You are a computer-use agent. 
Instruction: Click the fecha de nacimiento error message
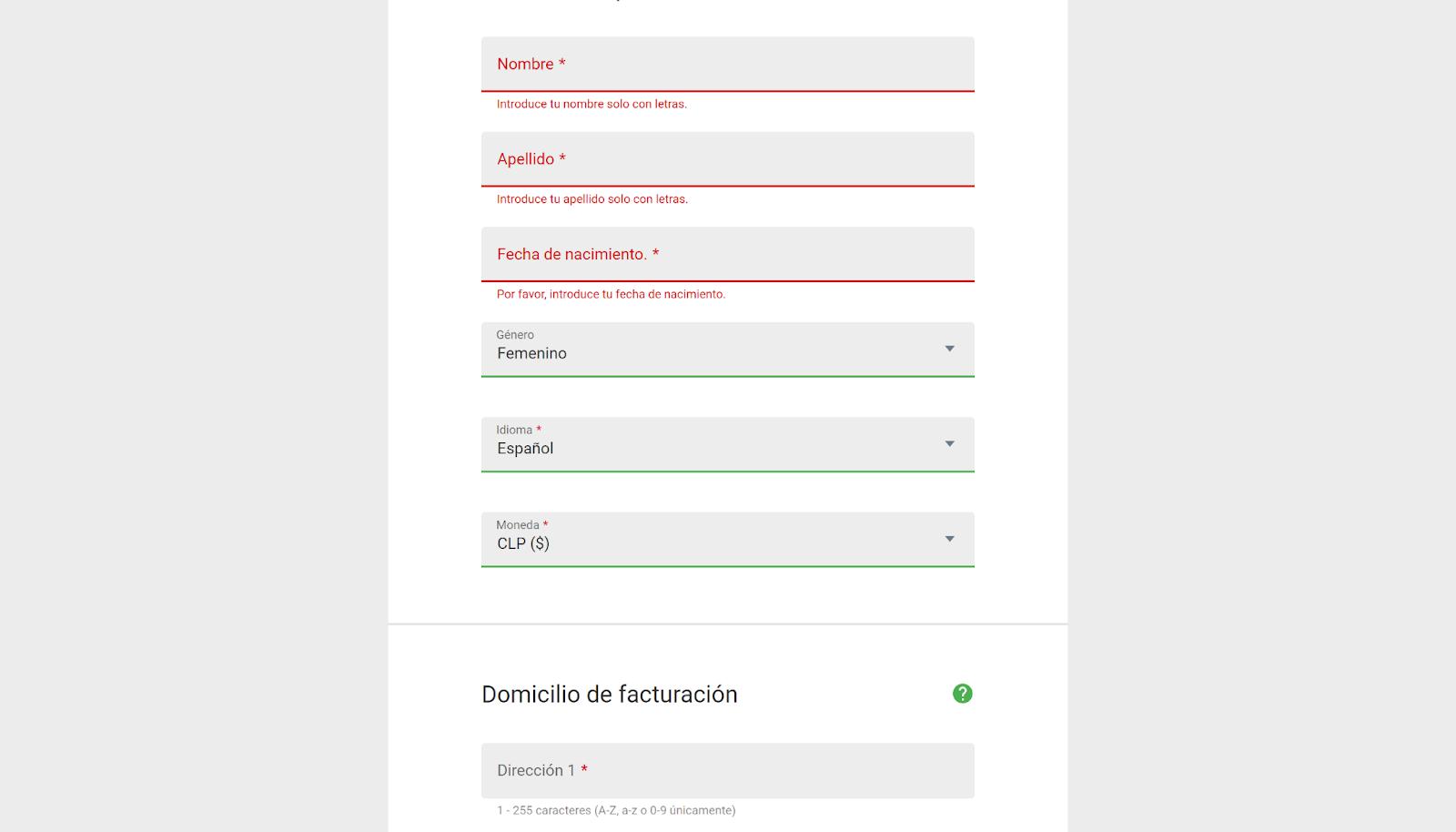click(x=611, y=294)
